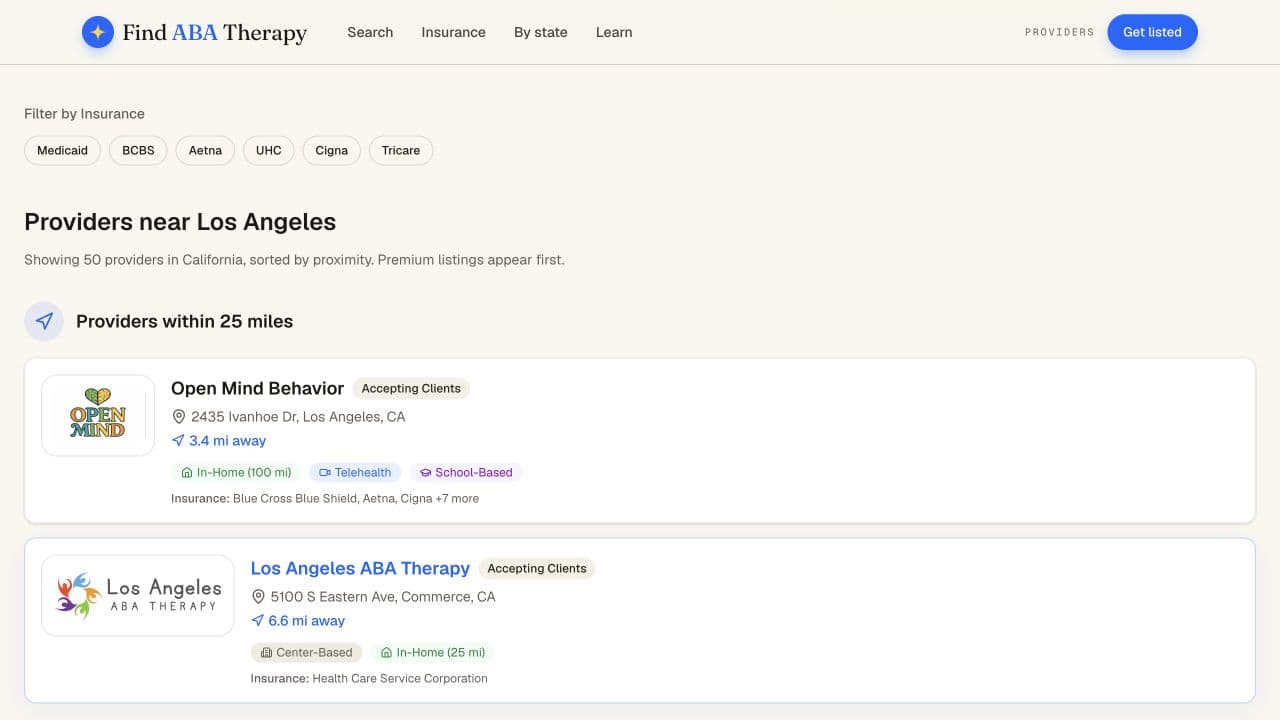This screenshot has width=1280, height=720.
Task: Click the Health Care Service Corporation insurance text
Action: 400,678
